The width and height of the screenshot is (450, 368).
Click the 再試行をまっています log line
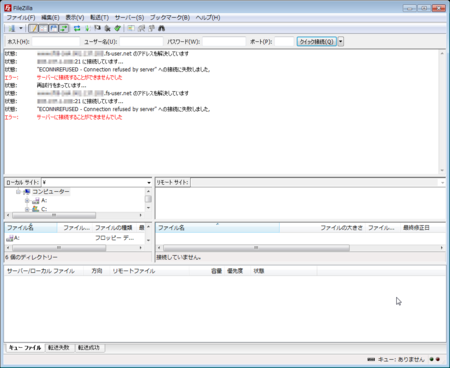click(61, 85)
